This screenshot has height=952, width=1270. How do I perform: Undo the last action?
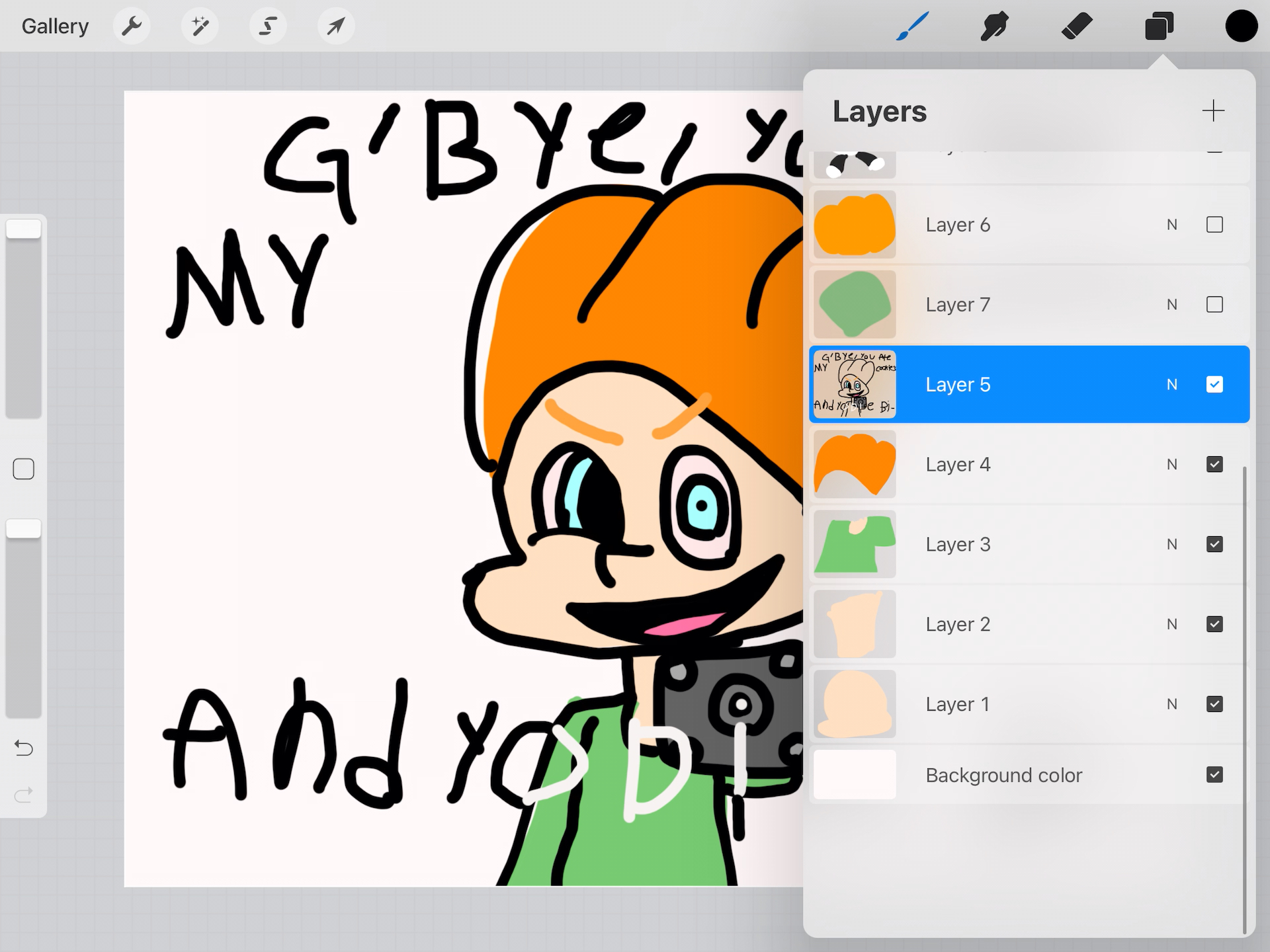24,748
